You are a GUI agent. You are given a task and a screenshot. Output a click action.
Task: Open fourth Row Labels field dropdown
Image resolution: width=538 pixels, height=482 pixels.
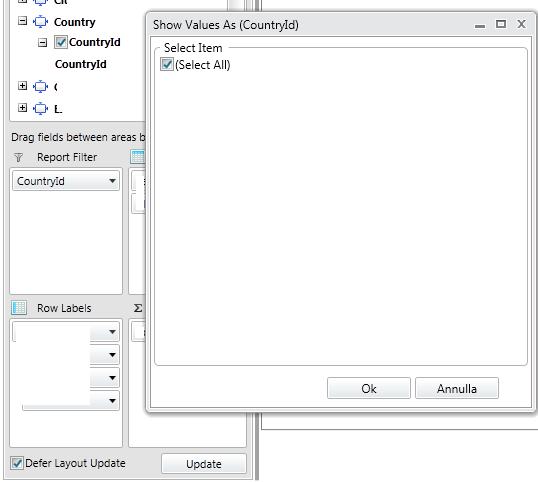pyautogui.click(x=112, y=401)
